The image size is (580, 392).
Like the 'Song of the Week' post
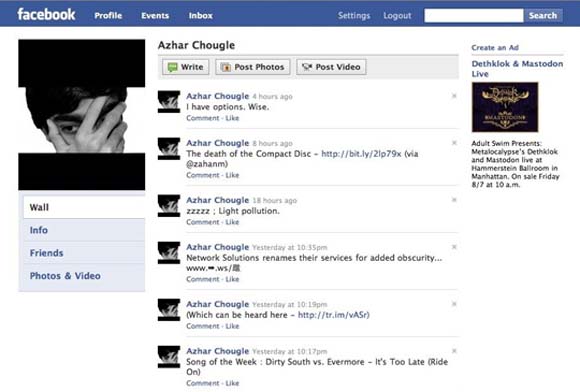(x=232, y=383)
